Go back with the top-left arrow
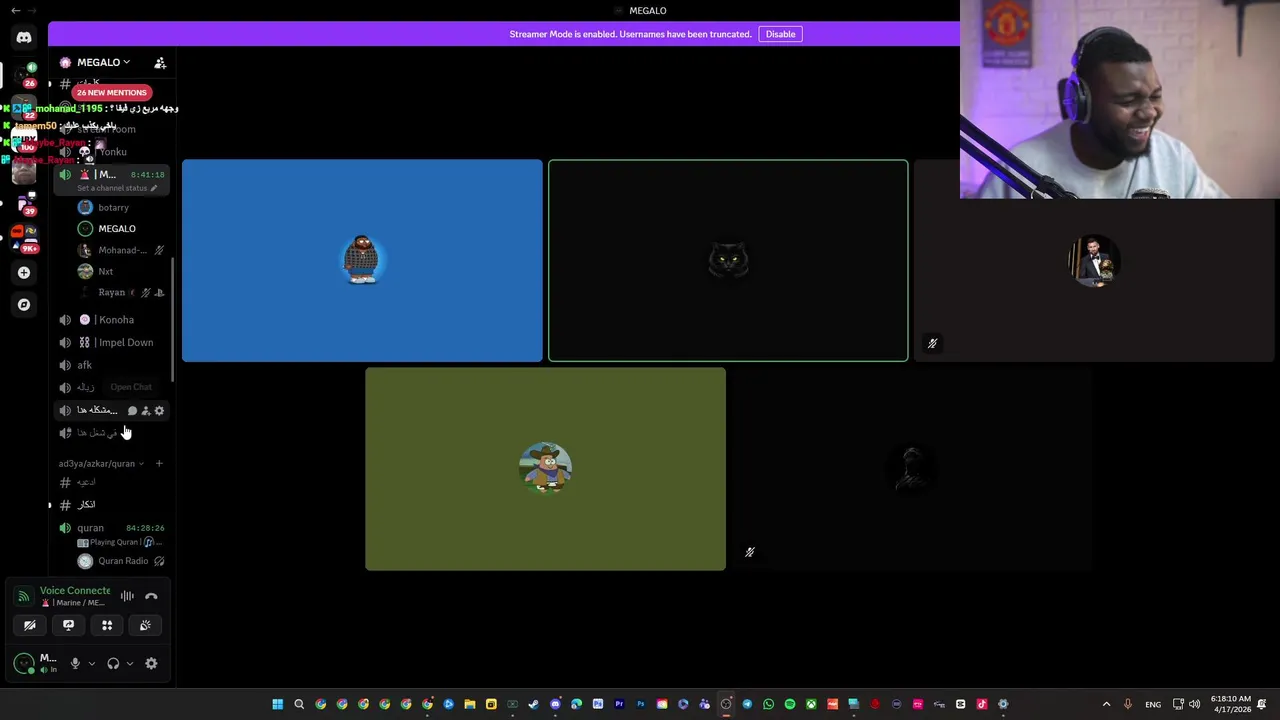The height and width of the screenshot is (720, 1280). click(16, 10)
